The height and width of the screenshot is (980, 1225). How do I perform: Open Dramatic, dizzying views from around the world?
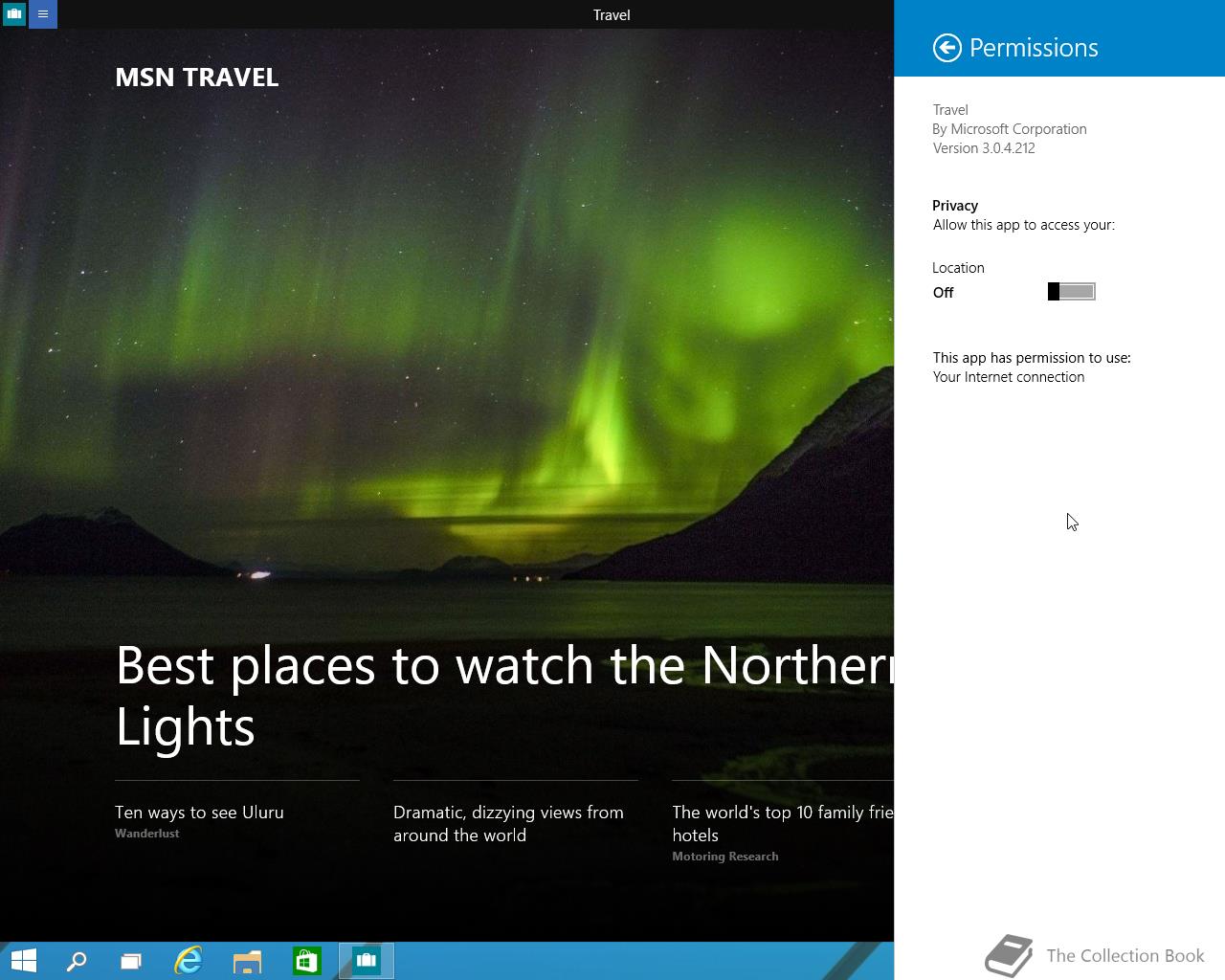(x=508, y=824)
